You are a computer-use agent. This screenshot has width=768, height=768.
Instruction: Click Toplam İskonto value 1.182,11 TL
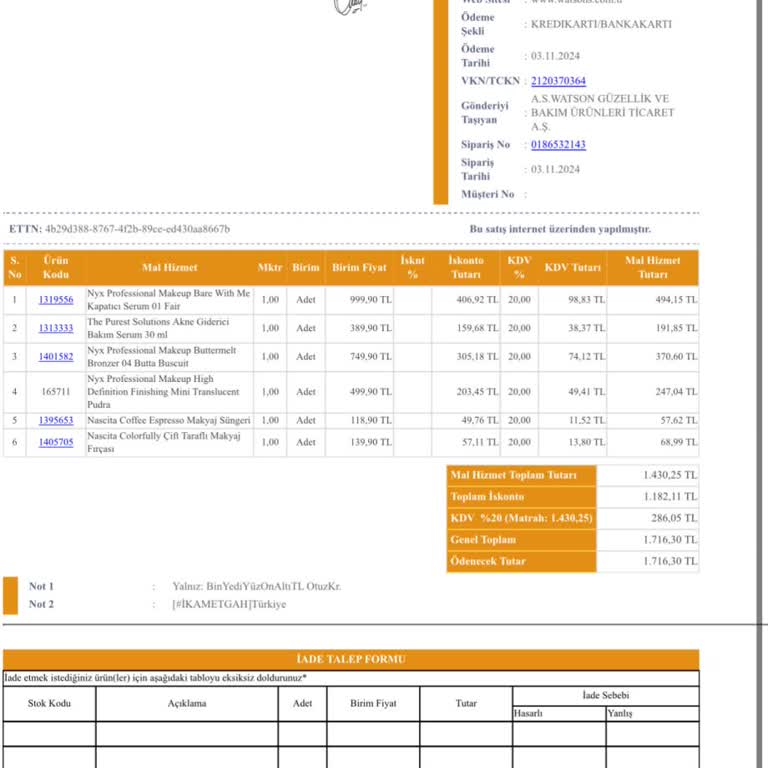click(670, 497)
